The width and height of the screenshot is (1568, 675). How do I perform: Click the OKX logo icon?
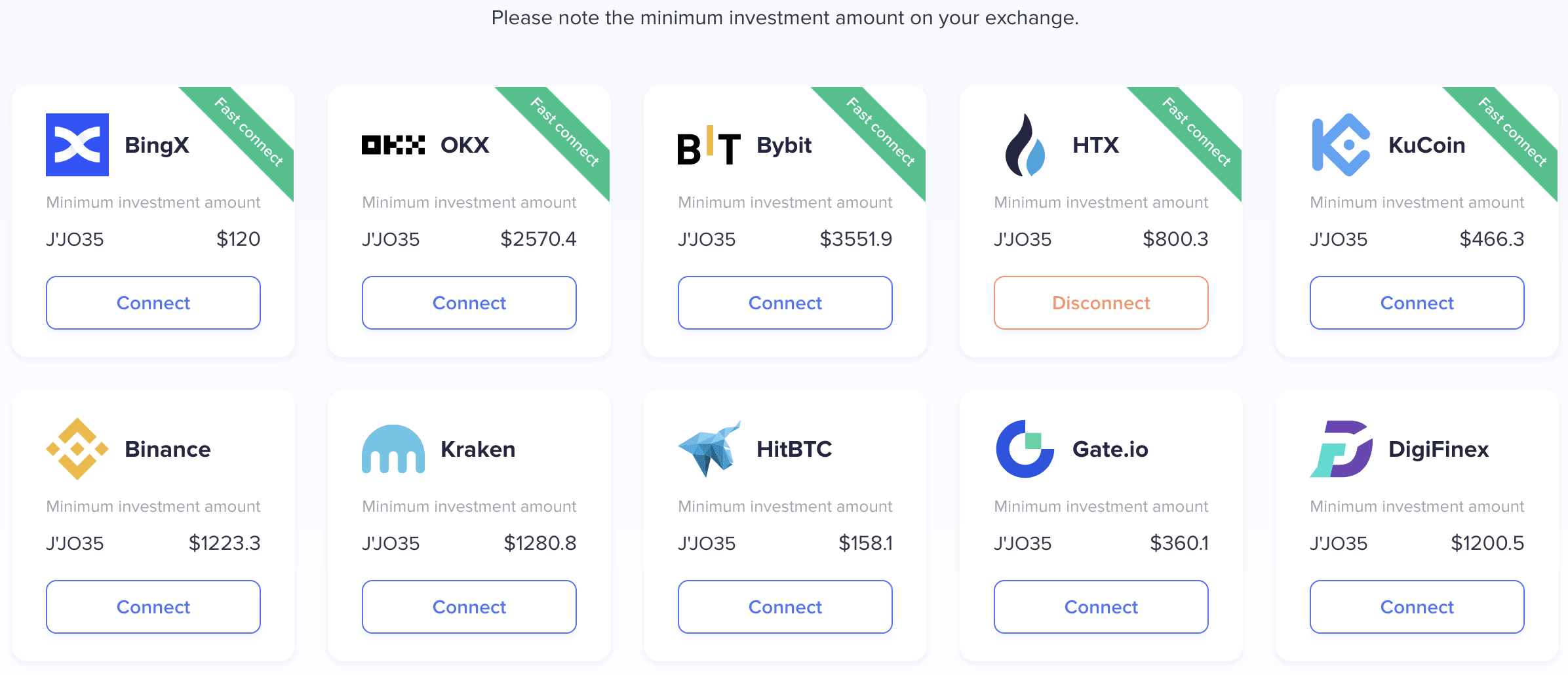pyautogui.click(x=393, y=145)
